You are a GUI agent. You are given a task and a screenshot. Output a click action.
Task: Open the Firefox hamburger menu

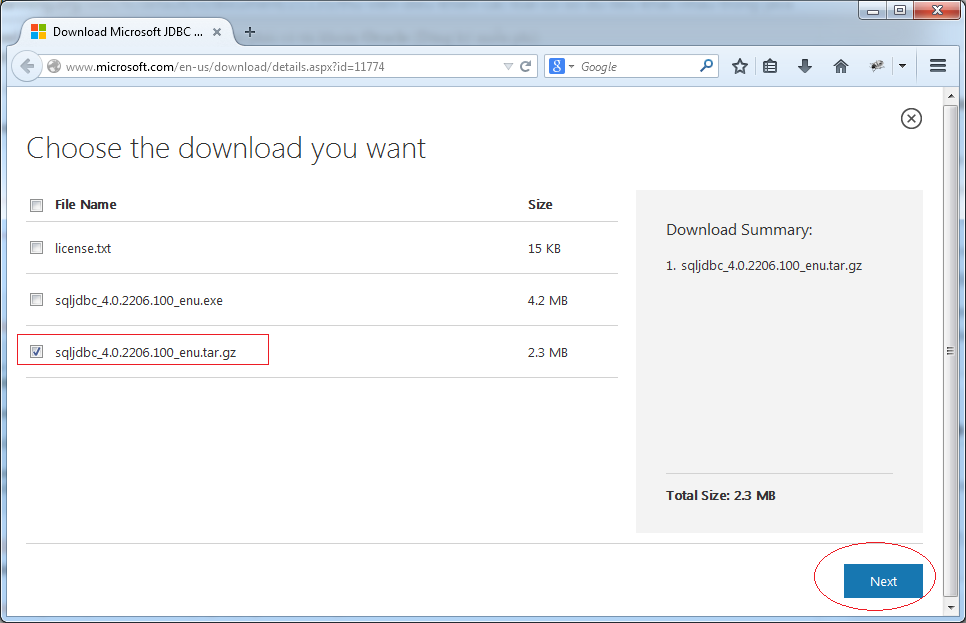tap(938, 65)
